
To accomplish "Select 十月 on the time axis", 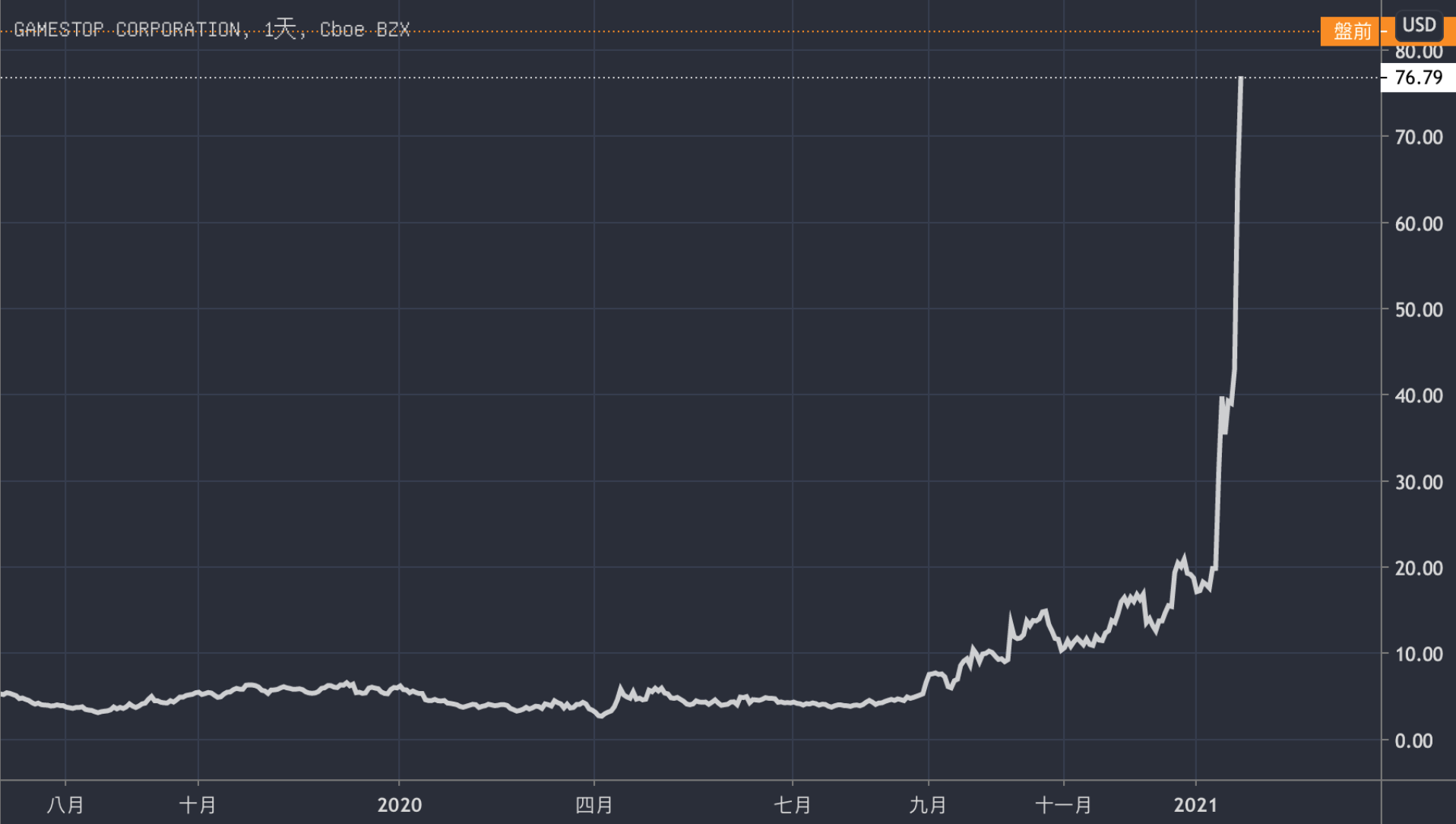I will 198,805.
